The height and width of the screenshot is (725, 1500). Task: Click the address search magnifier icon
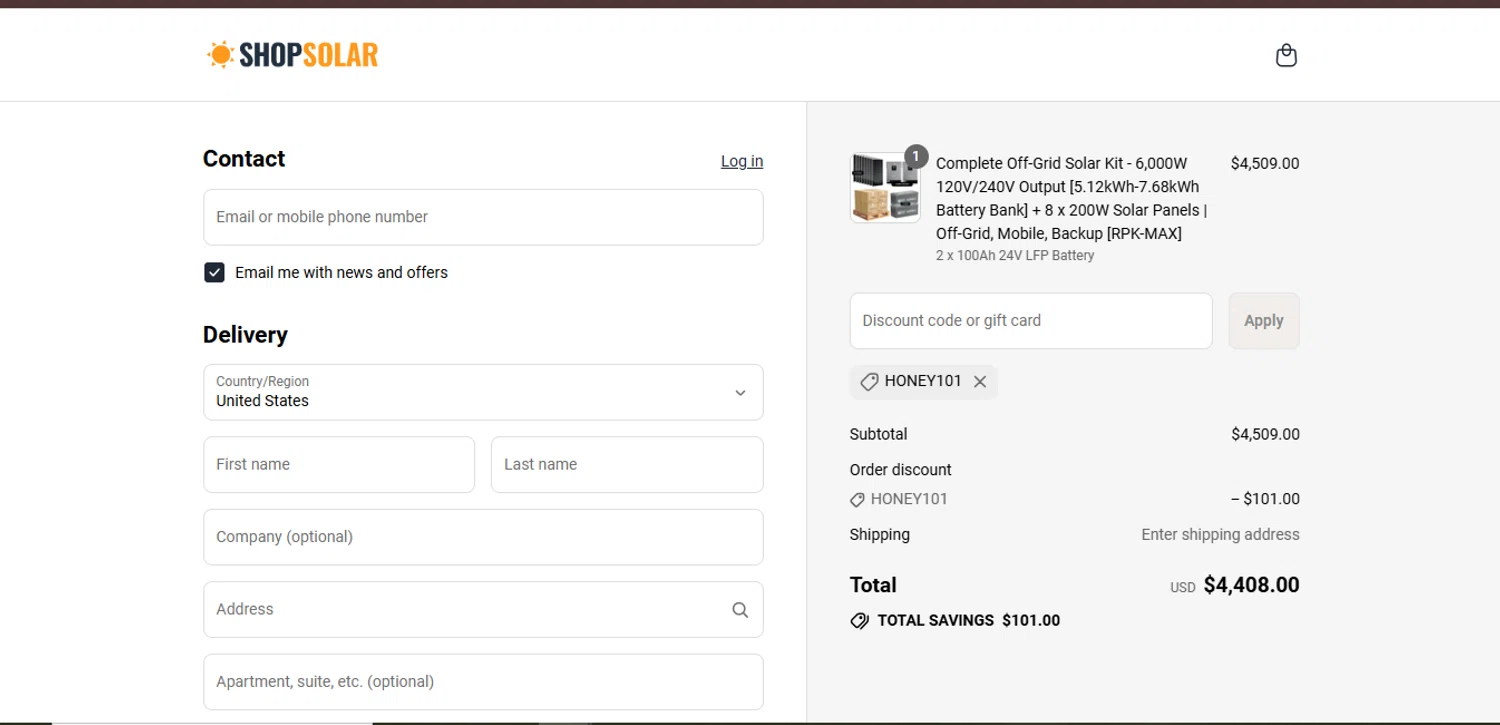(x=740, y=610)
